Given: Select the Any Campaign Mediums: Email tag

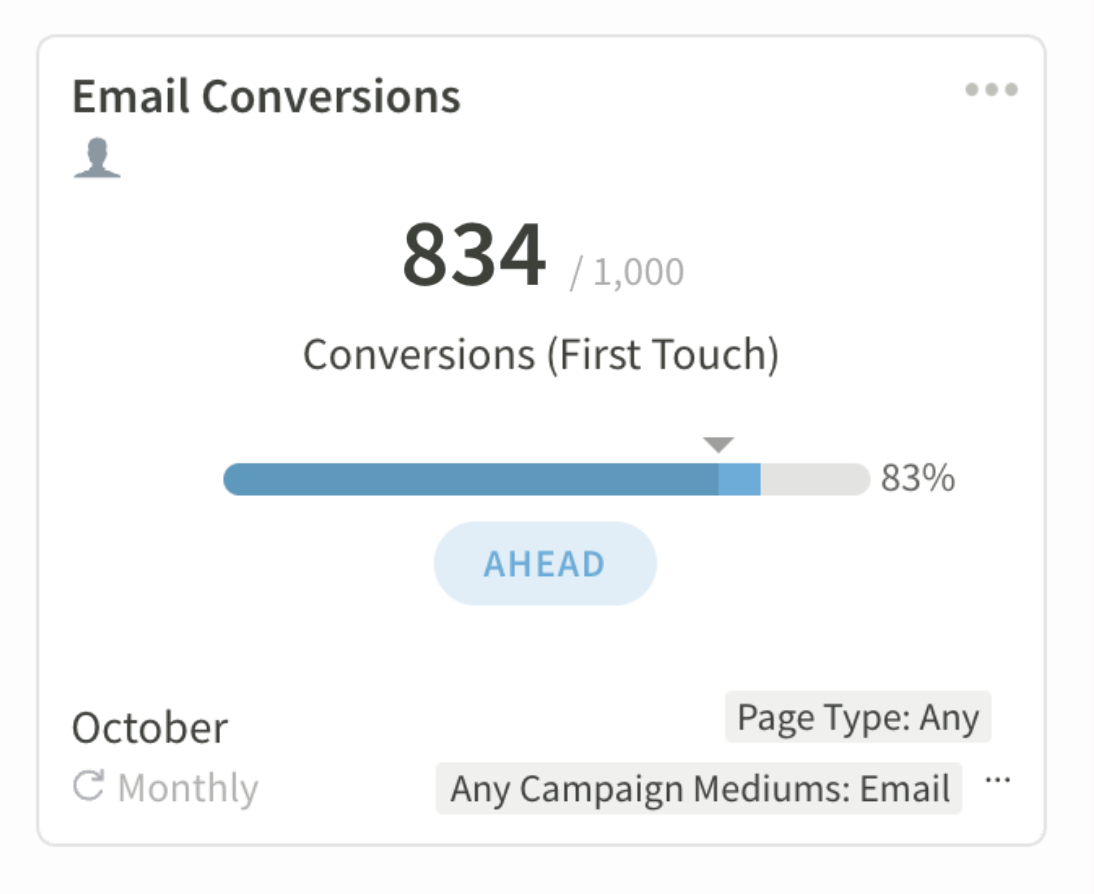Looking at the screenshot, I should coord(699,789).
